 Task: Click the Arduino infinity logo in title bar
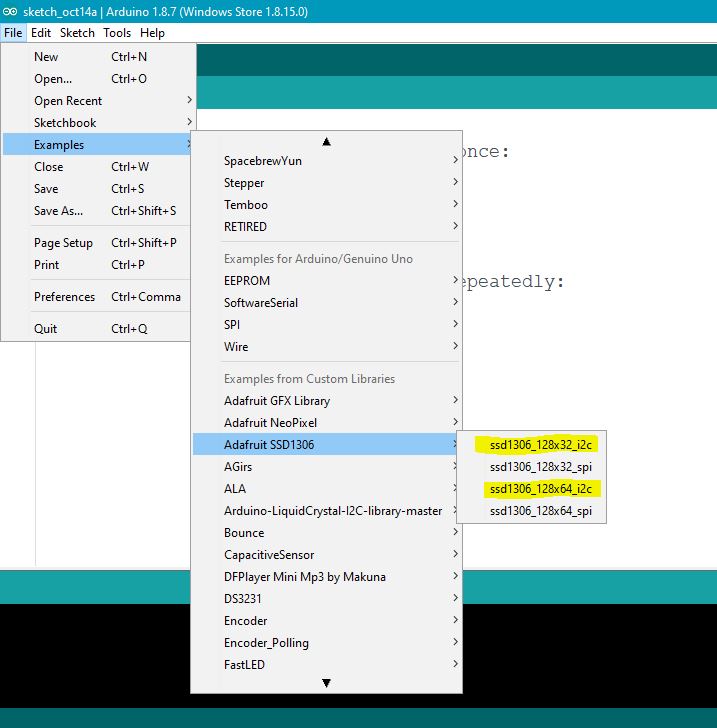(x=10, y=12)
